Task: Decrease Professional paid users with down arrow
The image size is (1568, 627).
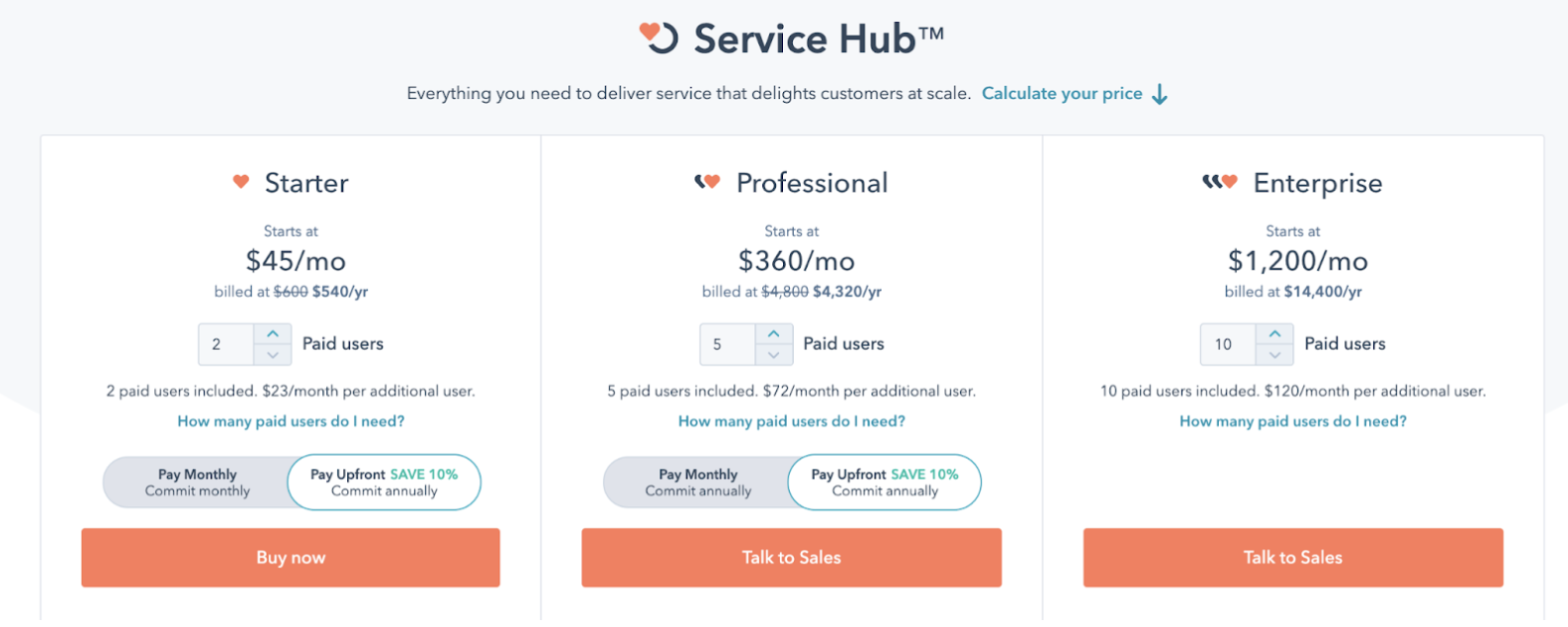Action: pos(773,354)
